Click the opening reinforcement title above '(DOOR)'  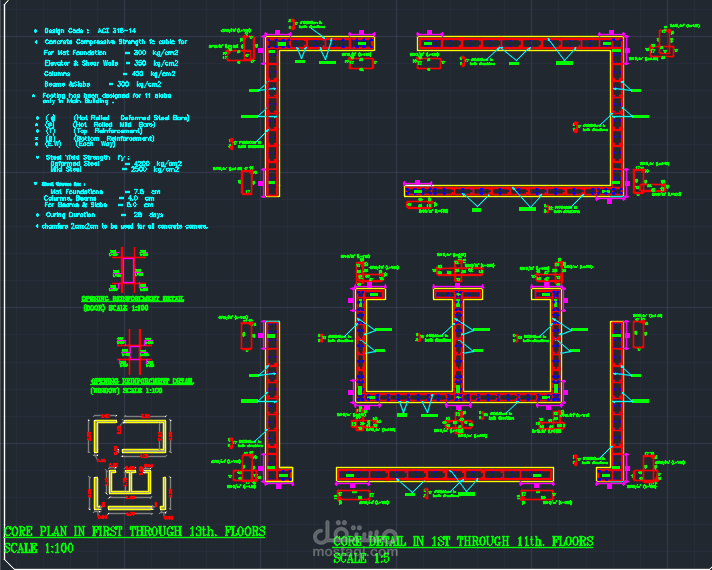coord(133,299)
